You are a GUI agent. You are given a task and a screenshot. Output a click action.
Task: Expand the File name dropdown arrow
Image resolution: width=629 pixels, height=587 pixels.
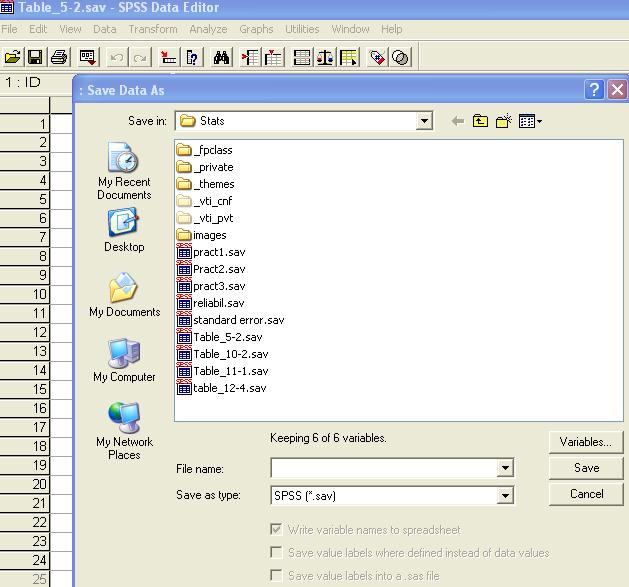pyautogui.click(x=505, y=468)
